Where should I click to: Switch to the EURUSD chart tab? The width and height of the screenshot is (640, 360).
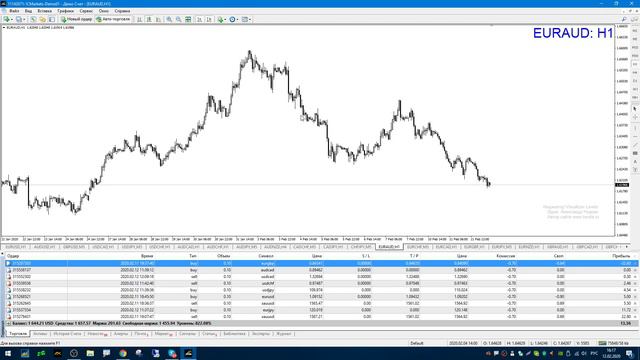(x=16, y=247)
